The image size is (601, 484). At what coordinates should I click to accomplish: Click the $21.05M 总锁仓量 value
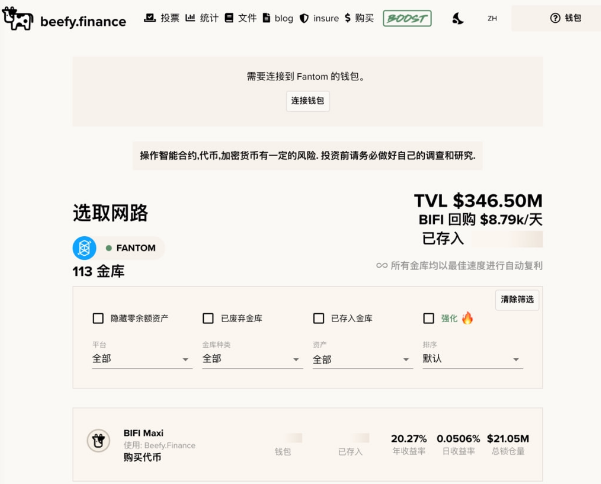click(x=508, y=438)
